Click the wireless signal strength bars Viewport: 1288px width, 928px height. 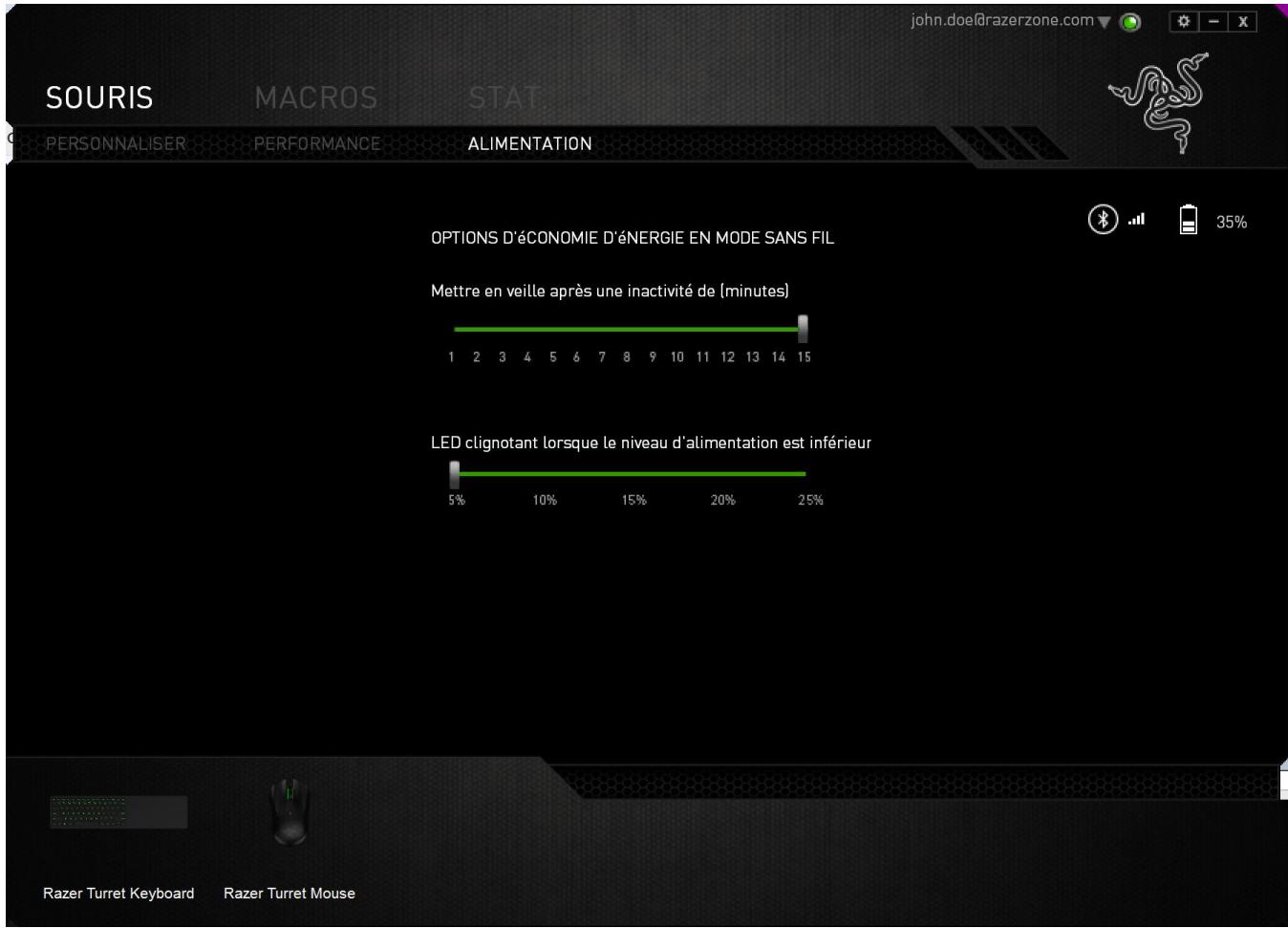click(x=1136, y=220)
